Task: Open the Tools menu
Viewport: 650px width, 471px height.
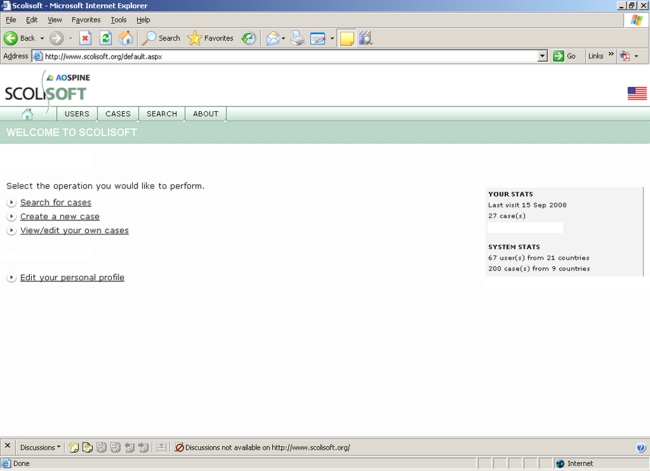Action: 118,20
